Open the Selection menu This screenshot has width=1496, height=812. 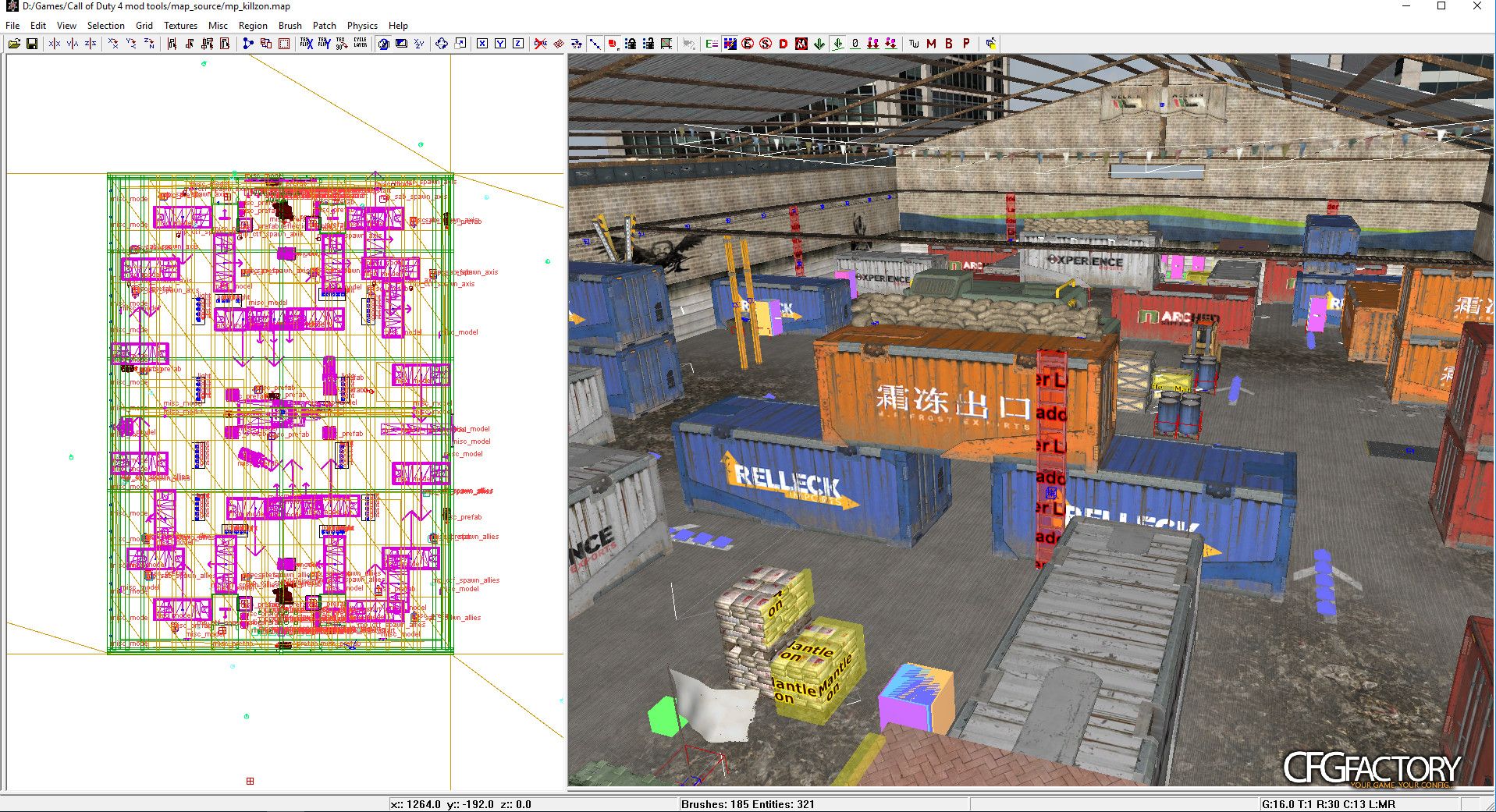point(106,25)
